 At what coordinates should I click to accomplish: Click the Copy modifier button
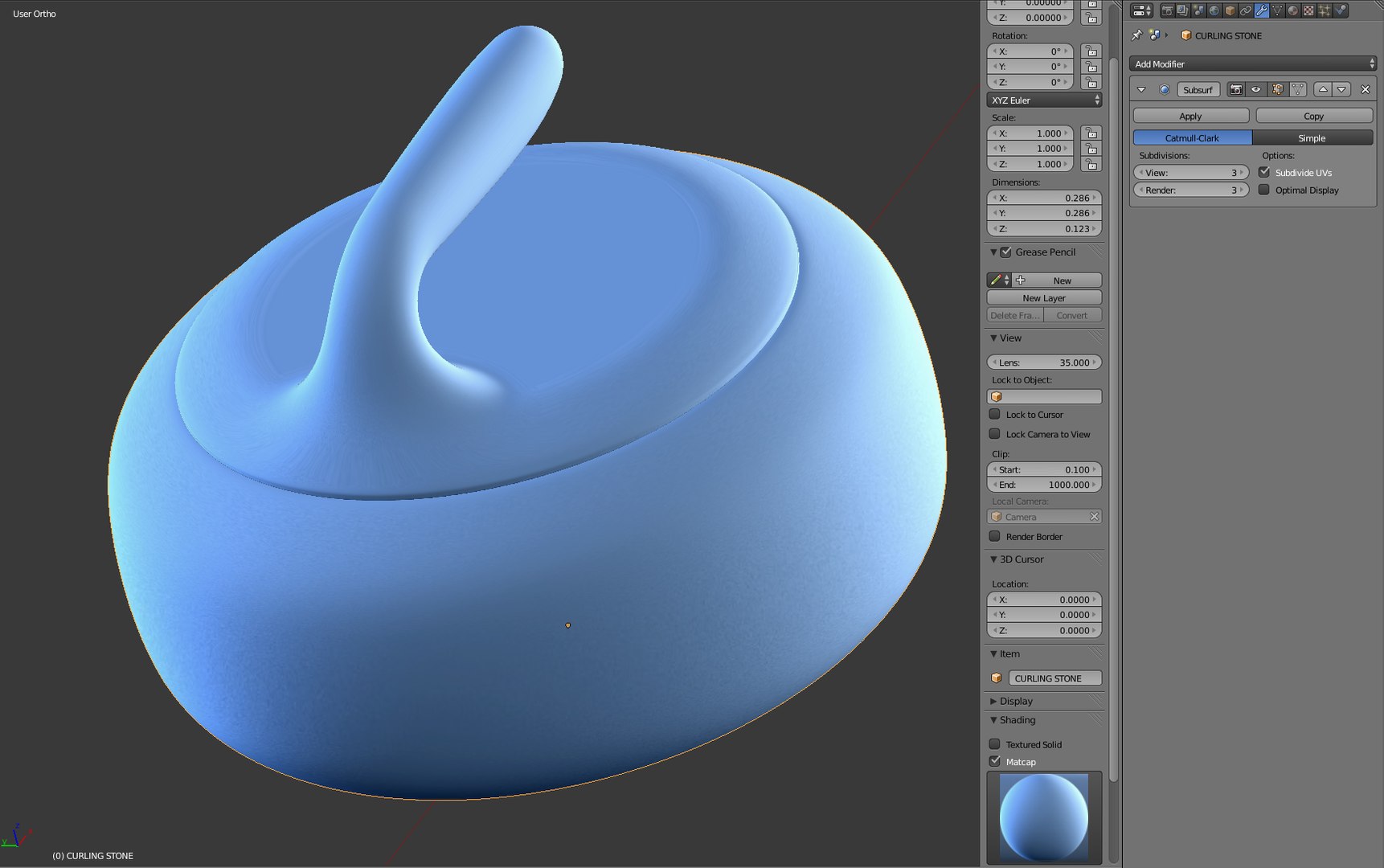click(1314, 116)
